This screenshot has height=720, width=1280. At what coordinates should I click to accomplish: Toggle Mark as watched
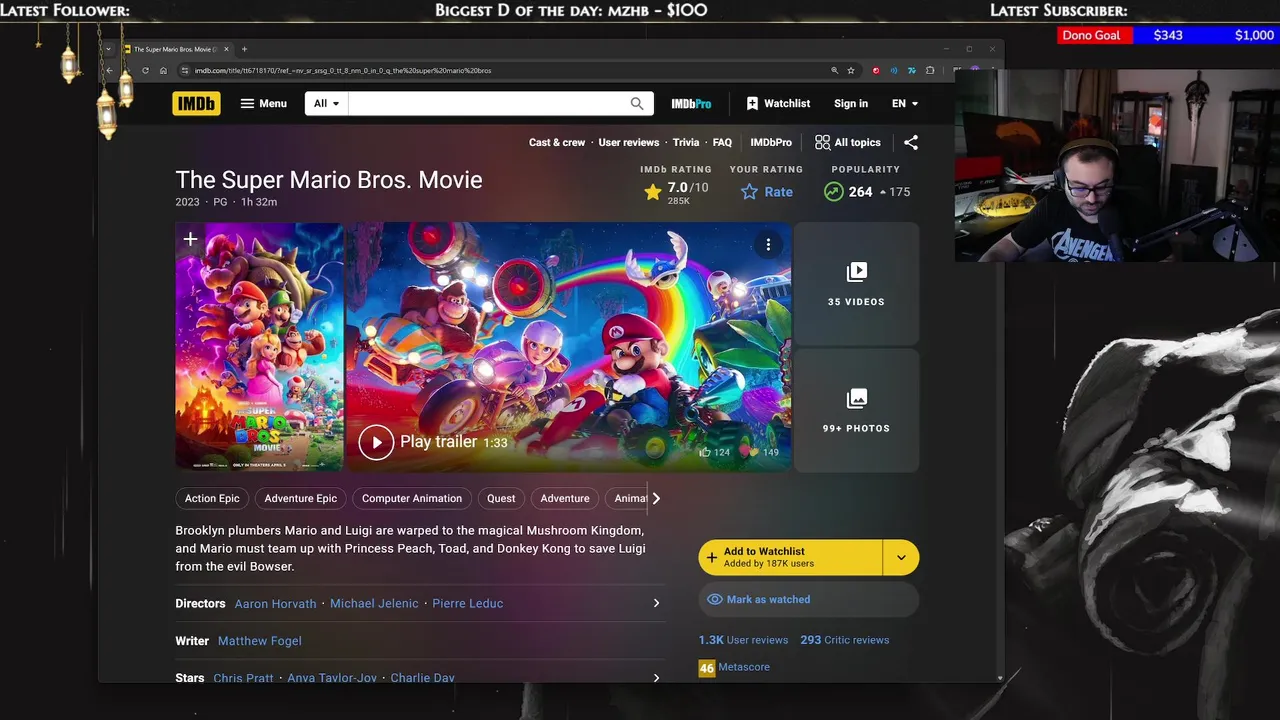coord(808,599)
